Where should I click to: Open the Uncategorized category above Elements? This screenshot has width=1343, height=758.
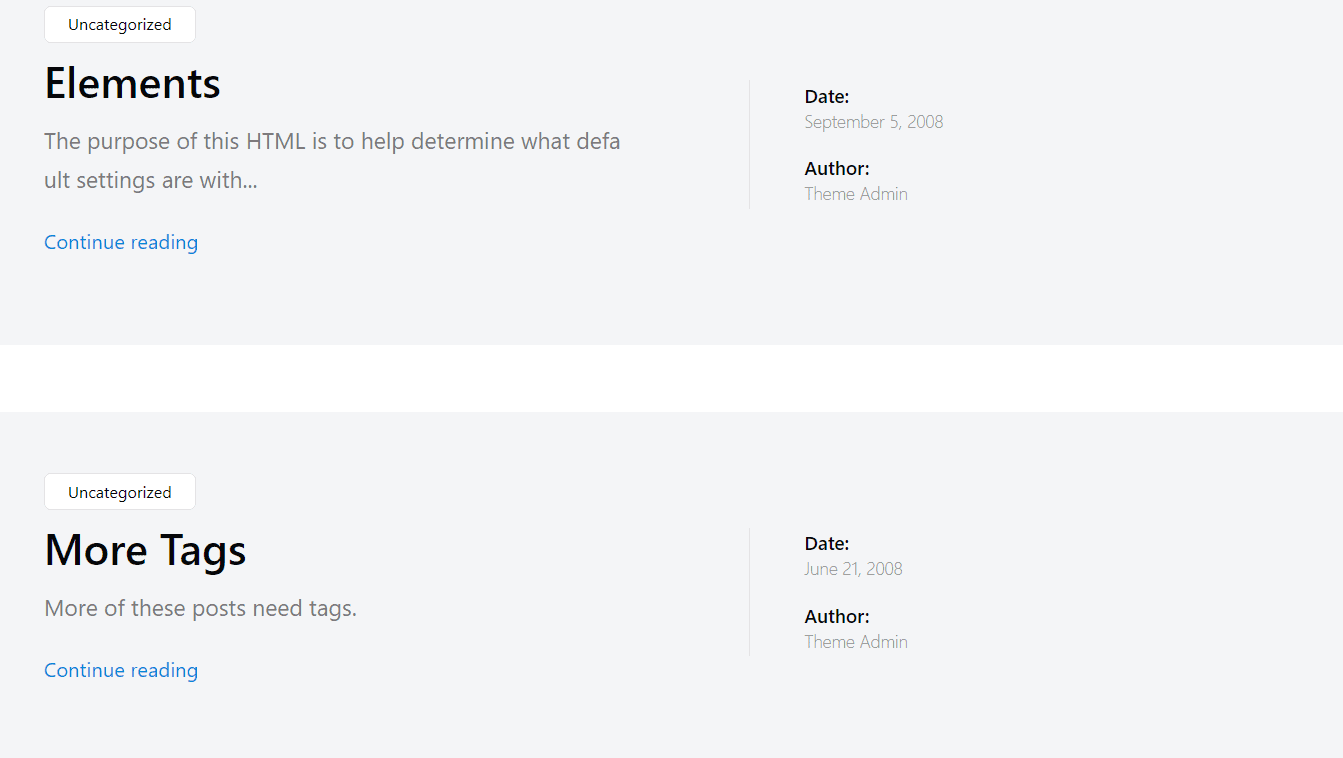[x=120, y=24]
